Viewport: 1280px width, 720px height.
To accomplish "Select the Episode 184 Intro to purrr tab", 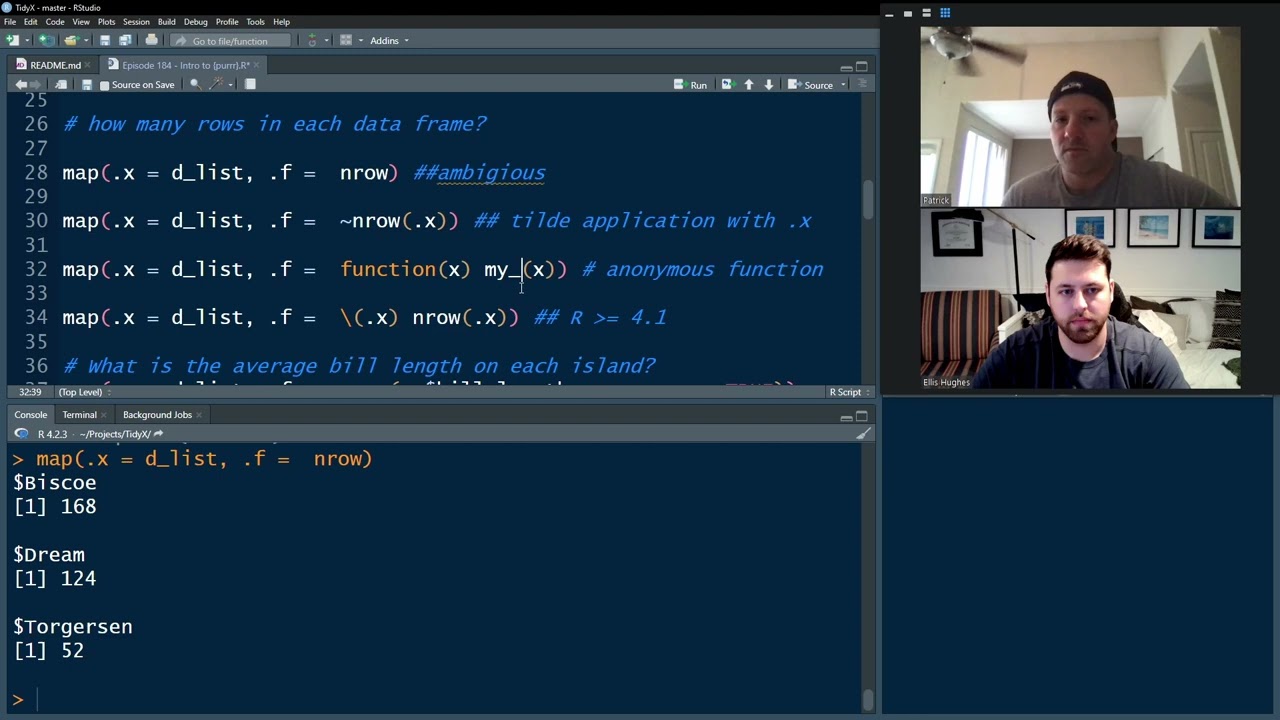I will coord(185,65).
